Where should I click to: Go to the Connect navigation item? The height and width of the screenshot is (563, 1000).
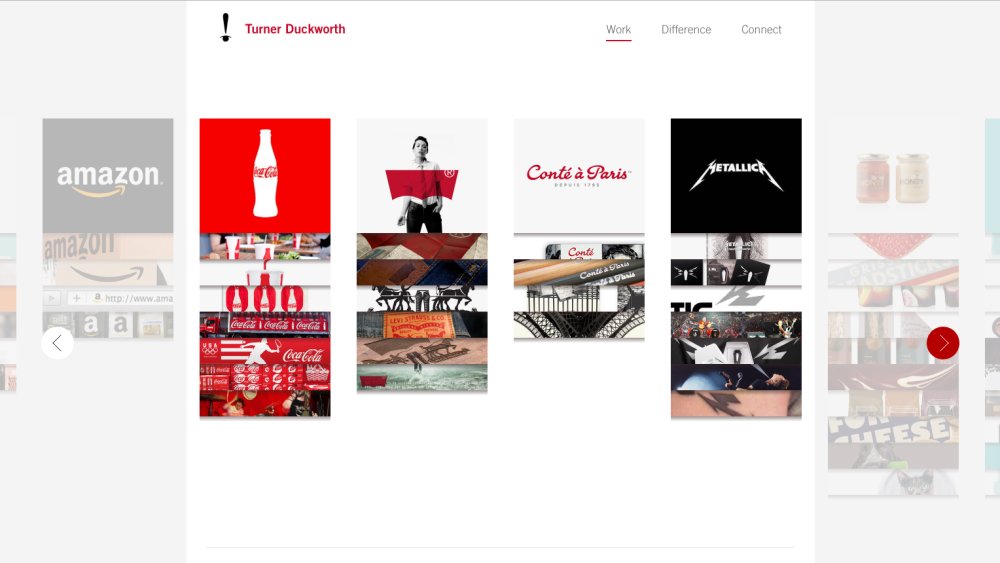(761, 29)
